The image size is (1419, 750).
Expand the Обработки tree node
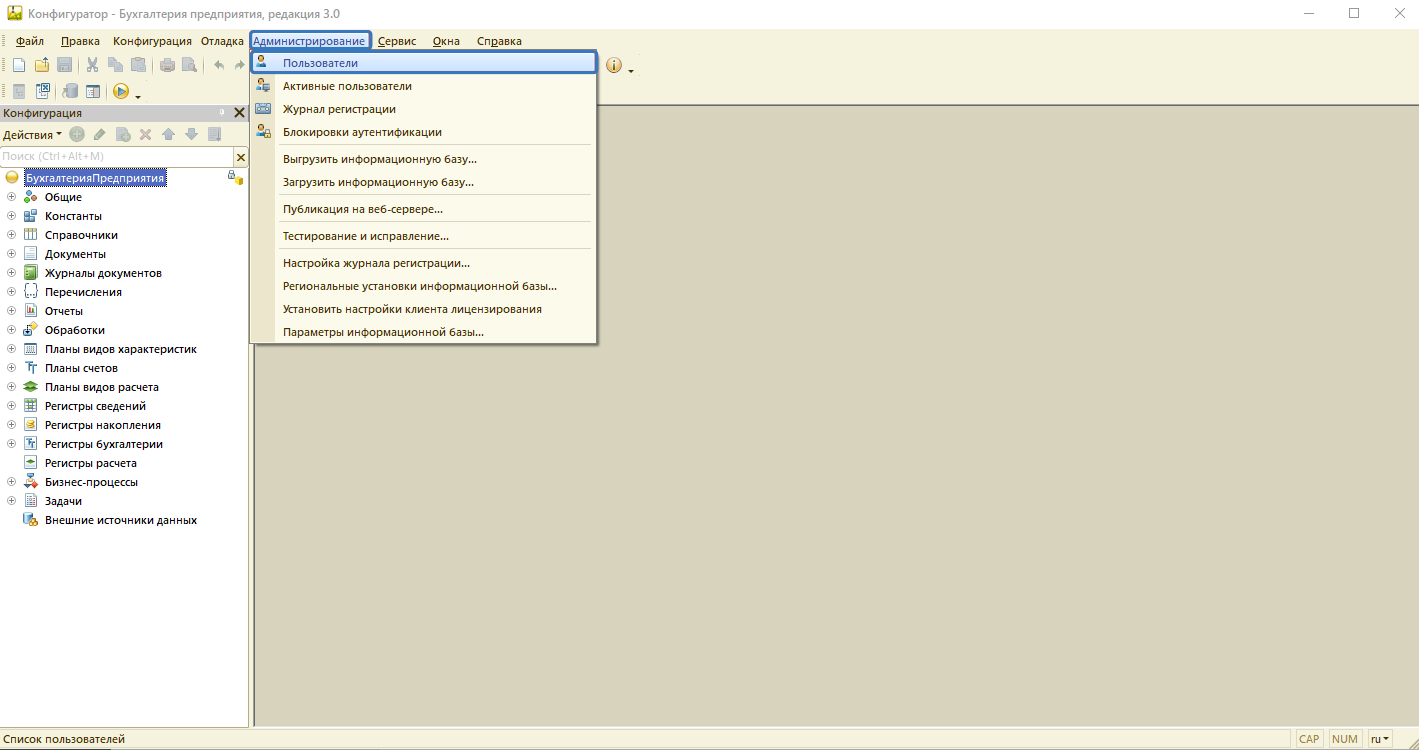click(12, 330)
